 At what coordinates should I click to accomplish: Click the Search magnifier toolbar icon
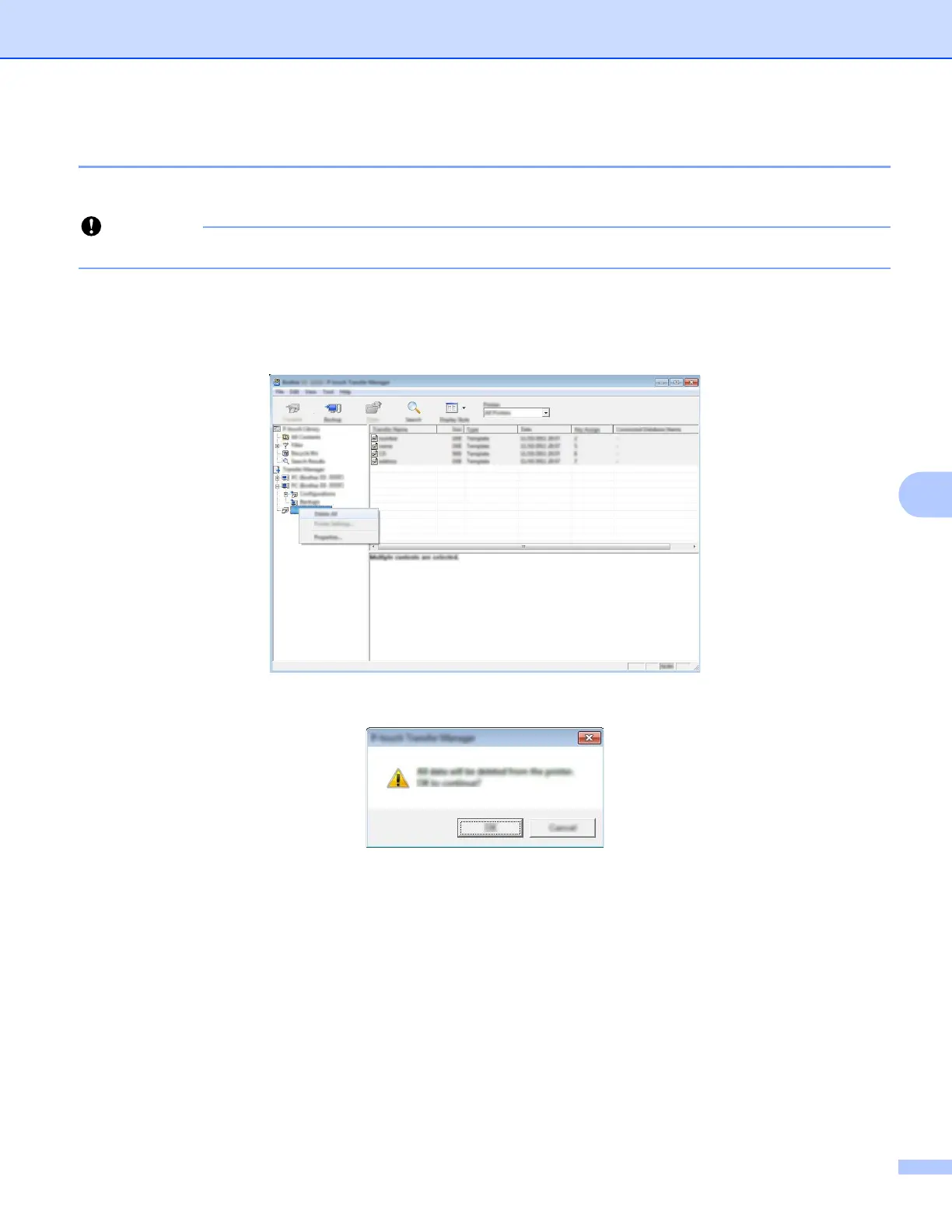pos(414,408)
